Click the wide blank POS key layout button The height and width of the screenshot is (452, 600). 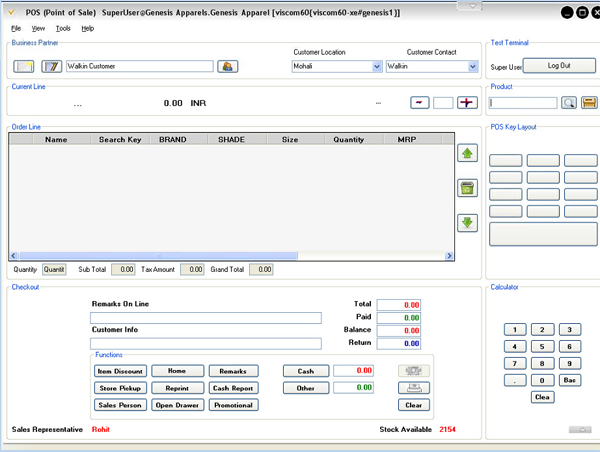(x=543, y=234)
